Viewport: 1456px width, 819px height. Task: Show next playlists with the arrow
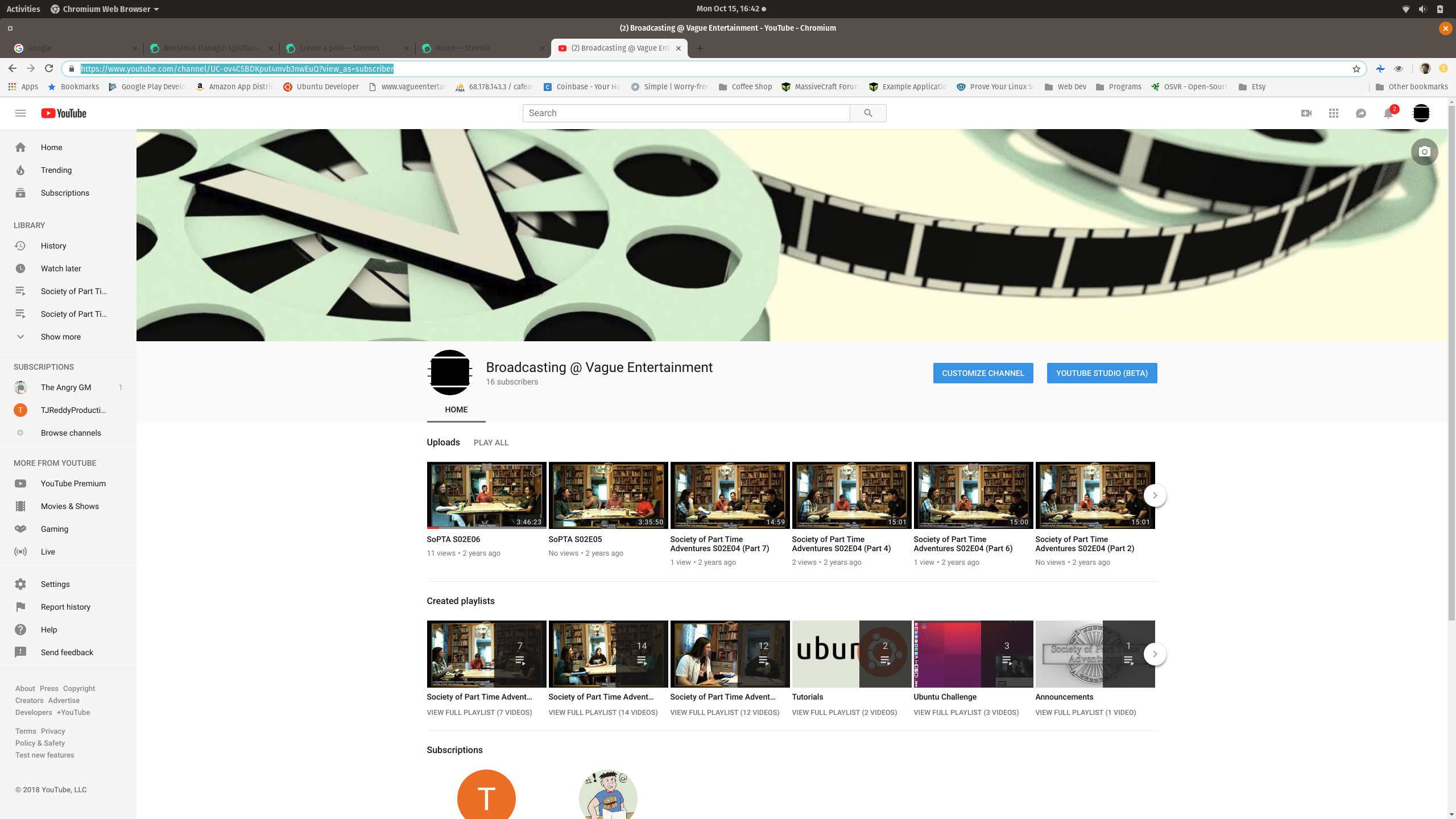[1155, 654]
